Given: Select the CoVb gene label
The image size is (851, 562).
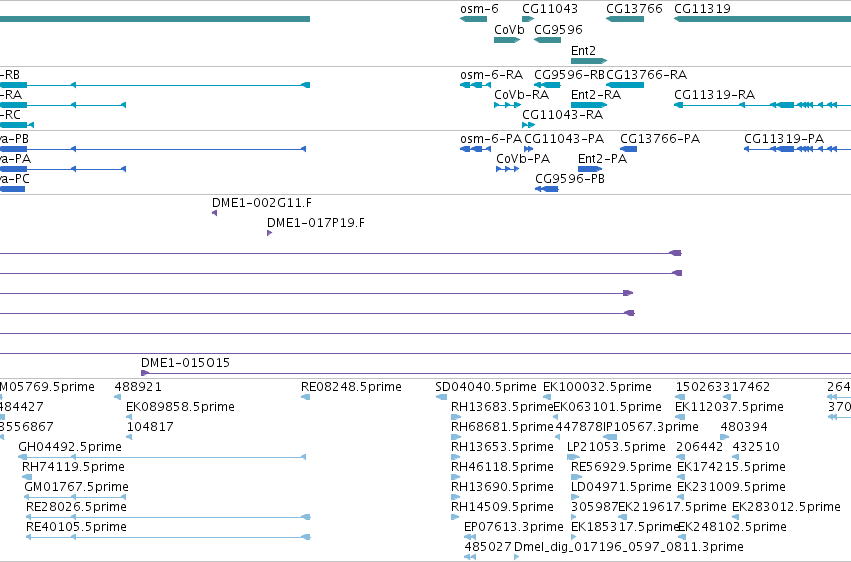Looking at the screenshot, I should (x=509, y=29).
